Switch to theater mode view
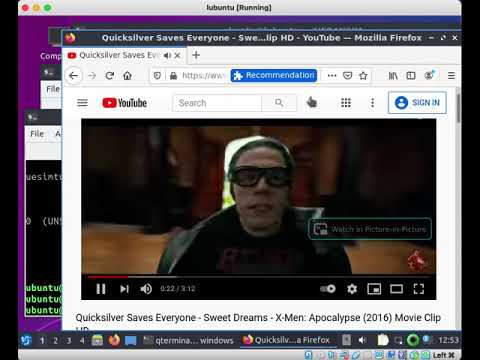The image size is (480, 360). [x=396, y=289]
